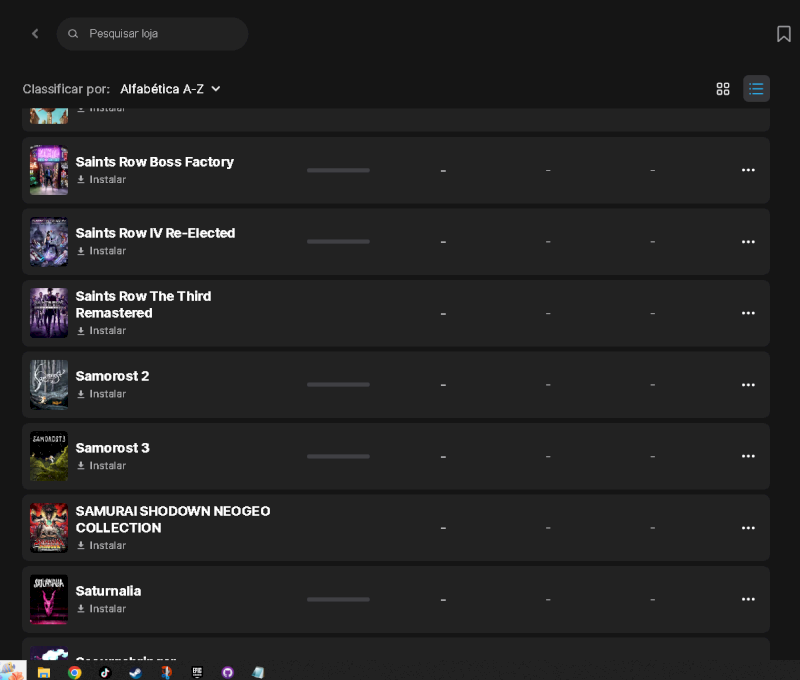
Task: Launch Google Chrome from the taskbar
Action: (74, 672)
